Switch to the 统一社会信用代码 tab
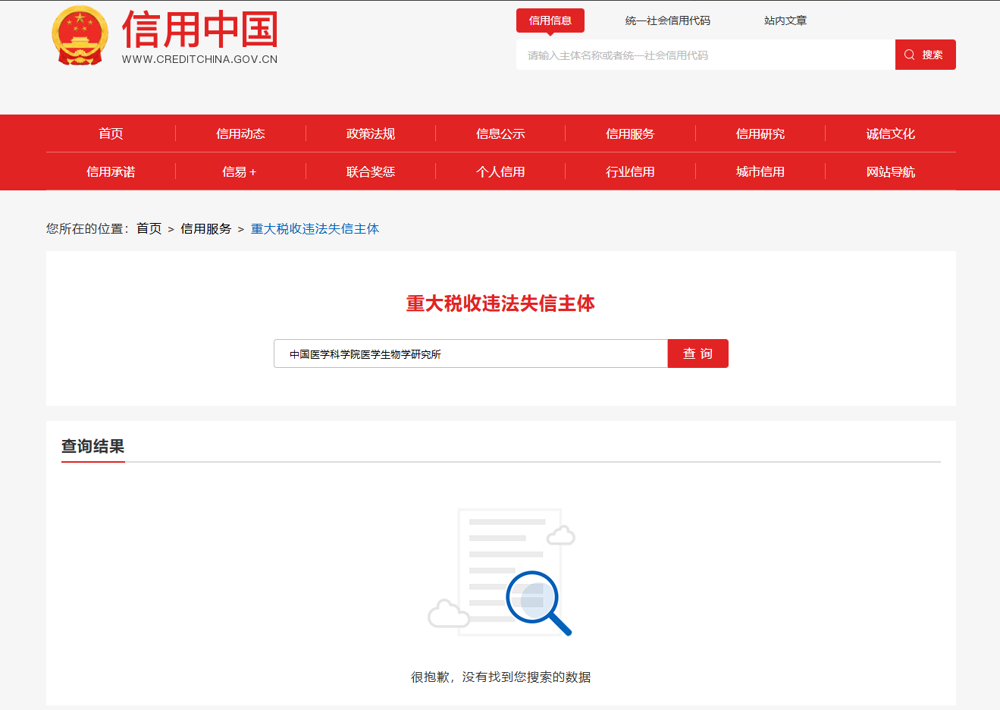 667,20
